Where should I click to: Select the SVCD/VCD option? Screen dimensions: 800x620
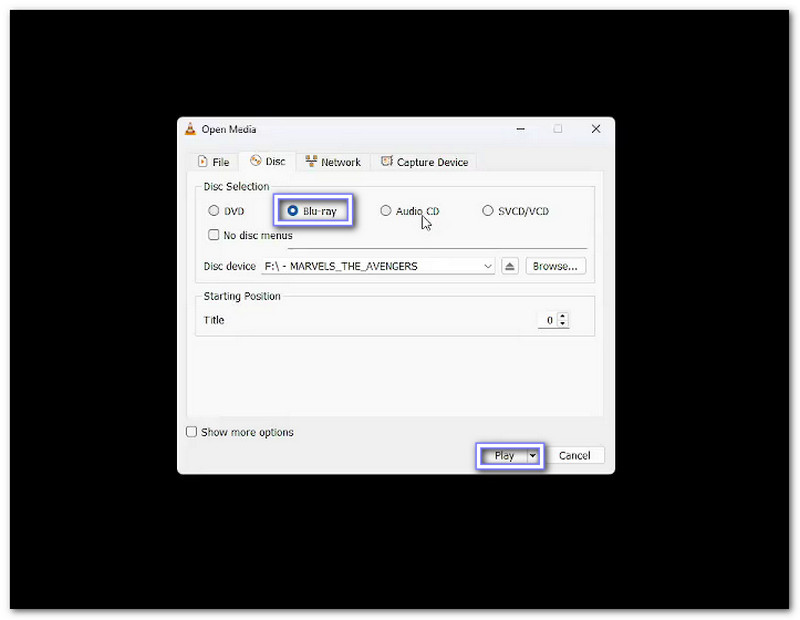tap(488, 210)
